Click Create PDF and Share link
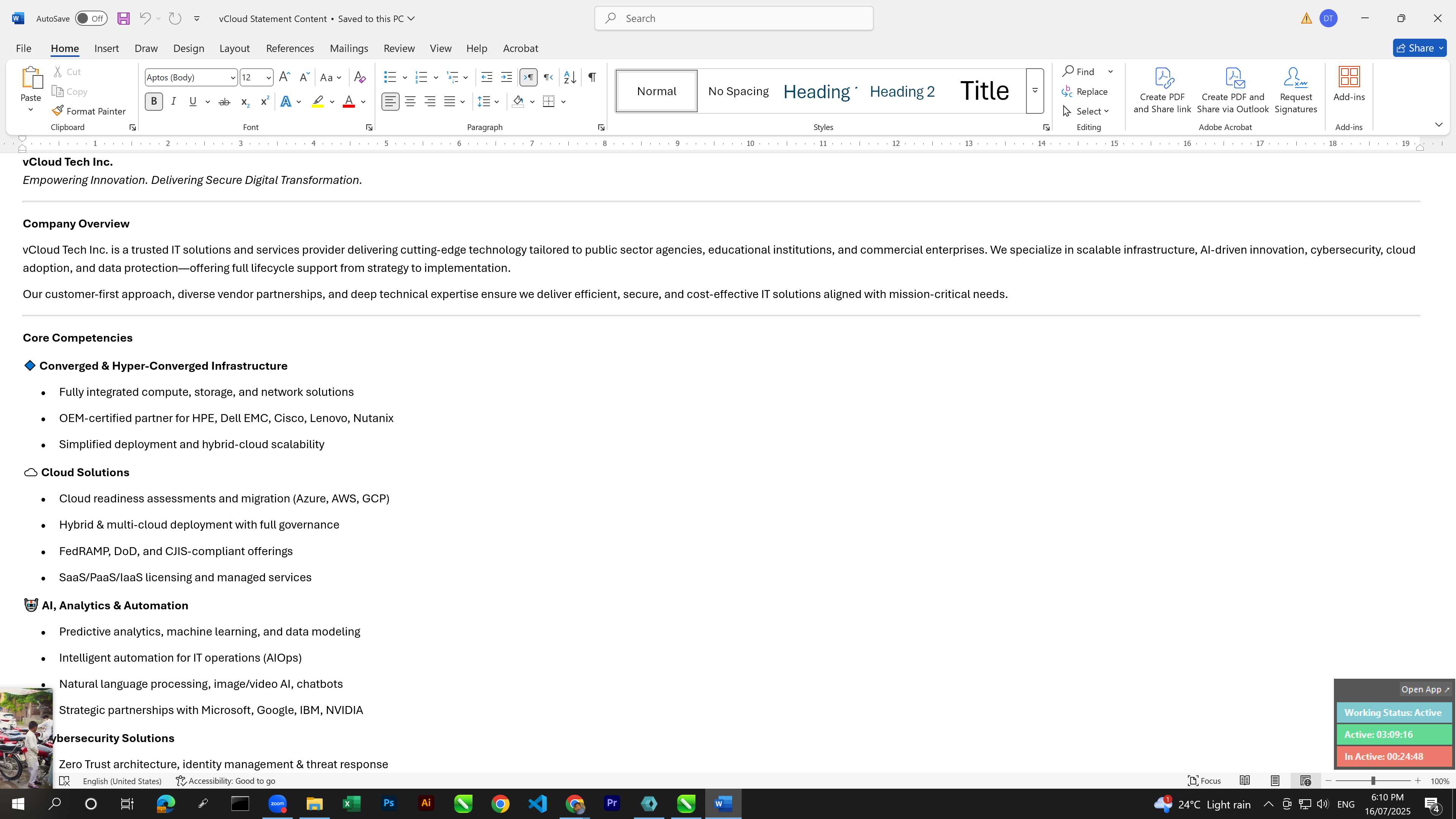The width and height of the screenshot is (1456, 819). [1162, 91]
